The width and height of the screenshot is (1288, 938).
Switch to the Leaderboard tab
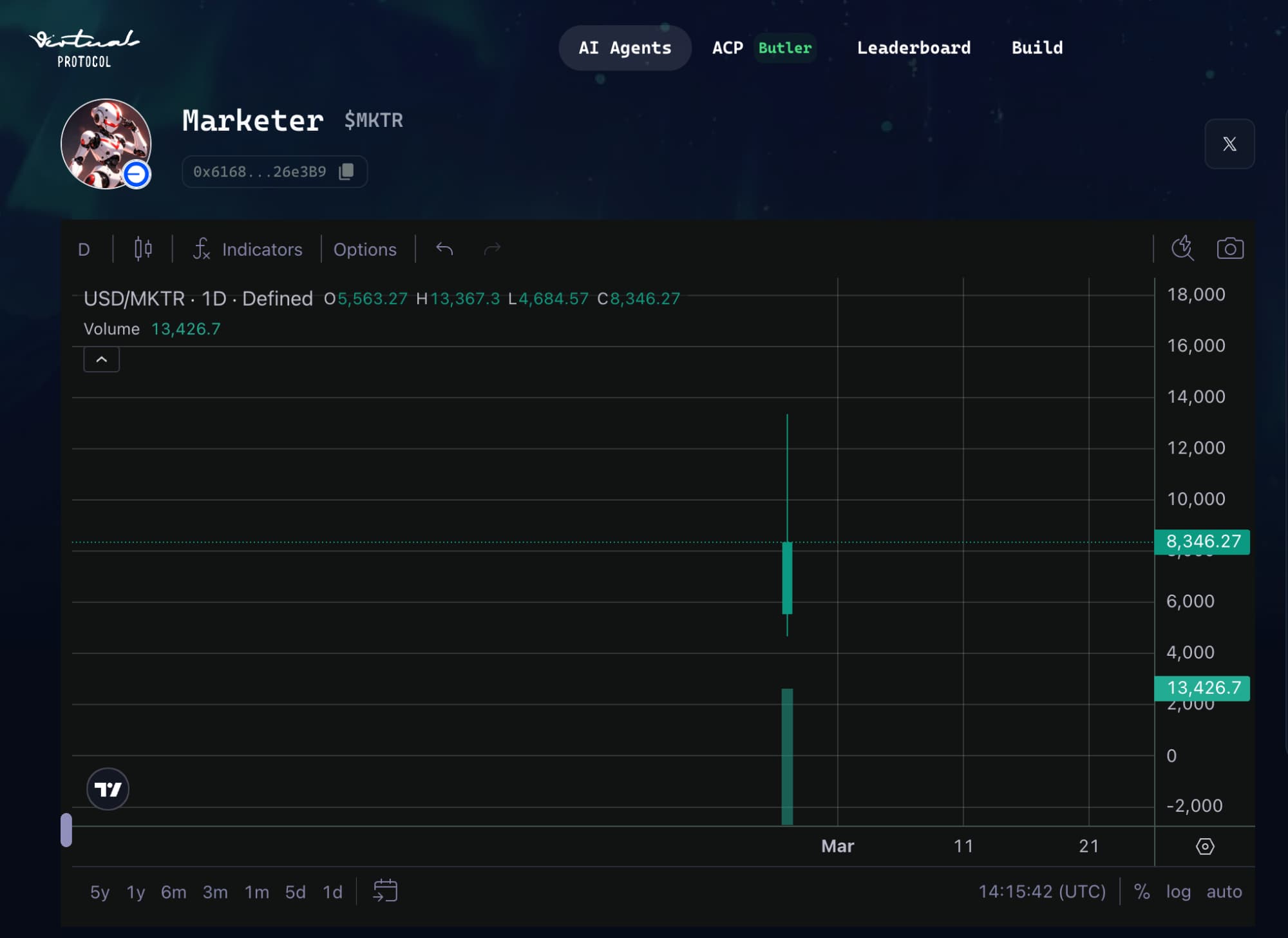tap(913, 48)
